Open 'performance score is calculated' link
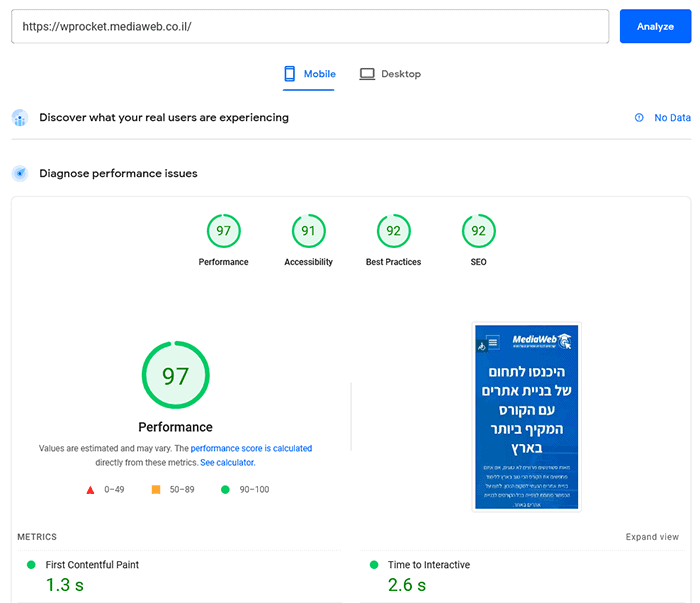Viewport: 700px width, 603px height. click(251, 448)
